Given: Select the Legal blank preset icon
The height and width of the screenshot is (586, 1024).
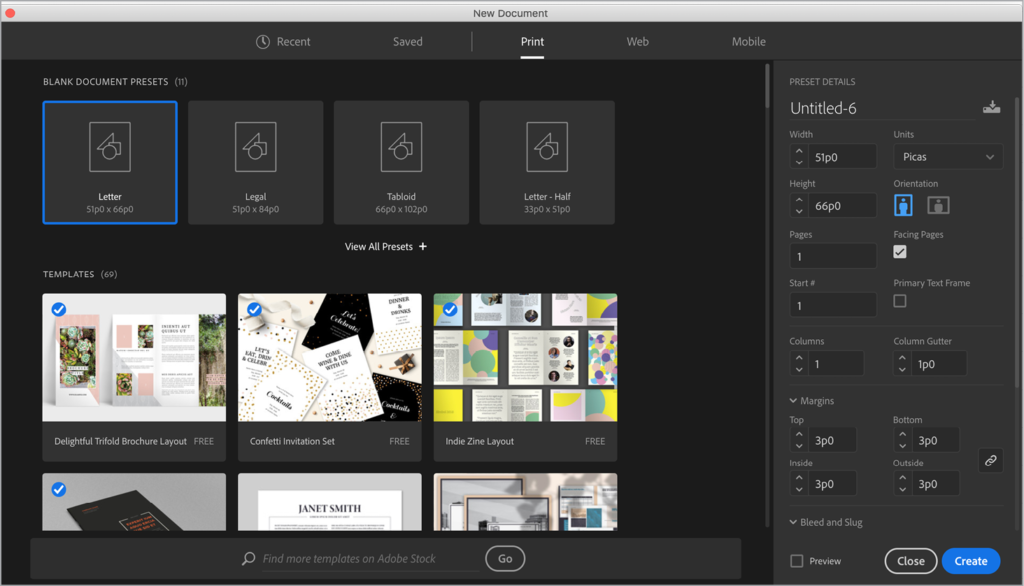Looking at the screenshot, I should [x=256, y=147].
